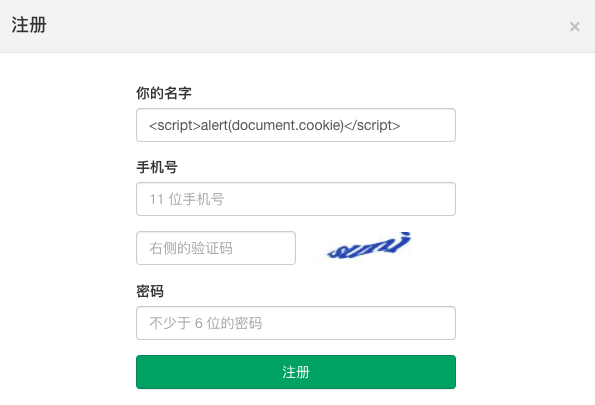Refresh the blue captcha image
The width and height of the screenshot is (595, 405).
point(369,246)
